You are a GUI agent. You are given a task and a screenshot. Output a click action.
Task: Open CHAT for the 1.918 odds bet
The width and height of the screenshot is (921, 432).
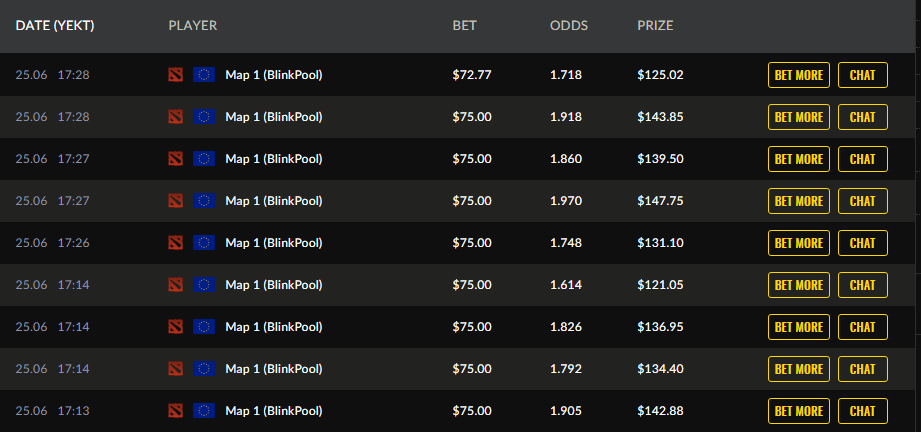click(x=863, y=117)
